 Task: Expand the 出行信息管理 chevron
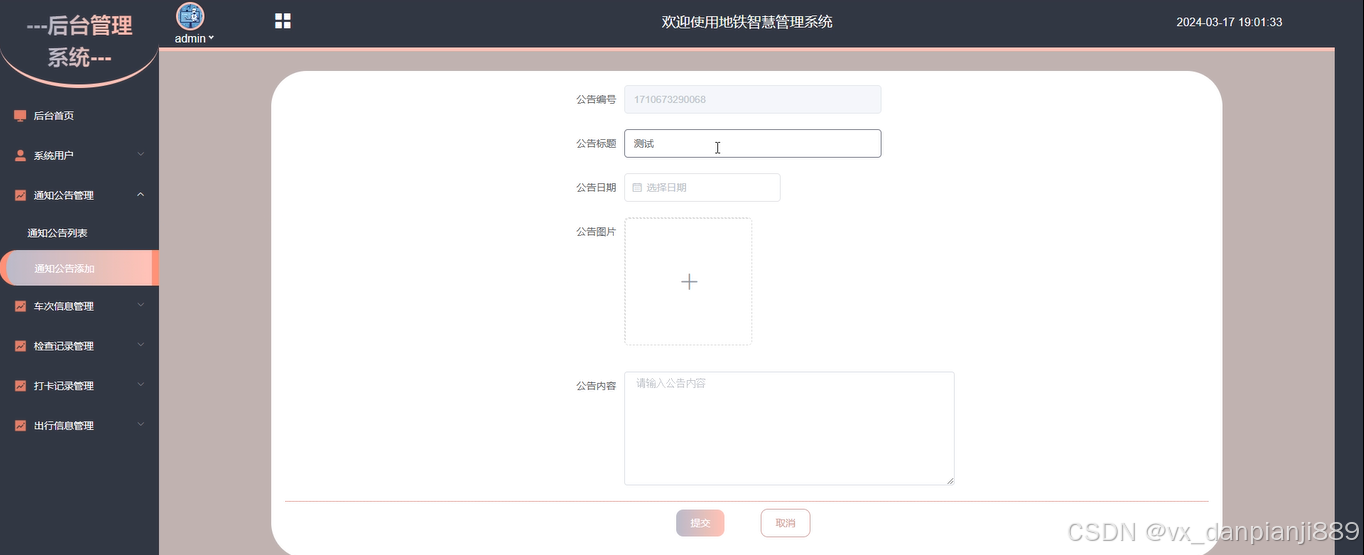[141, 425]
